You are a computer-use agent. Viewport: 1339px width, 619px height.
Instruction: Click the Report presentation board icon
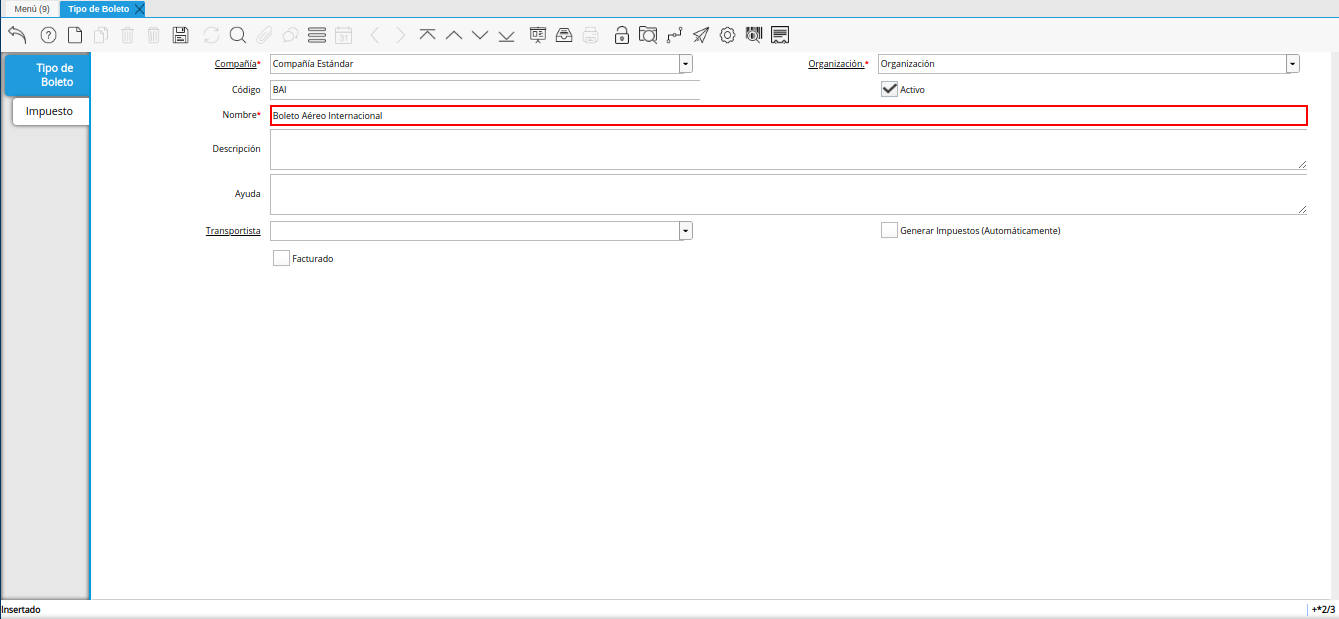coord(538,35)
